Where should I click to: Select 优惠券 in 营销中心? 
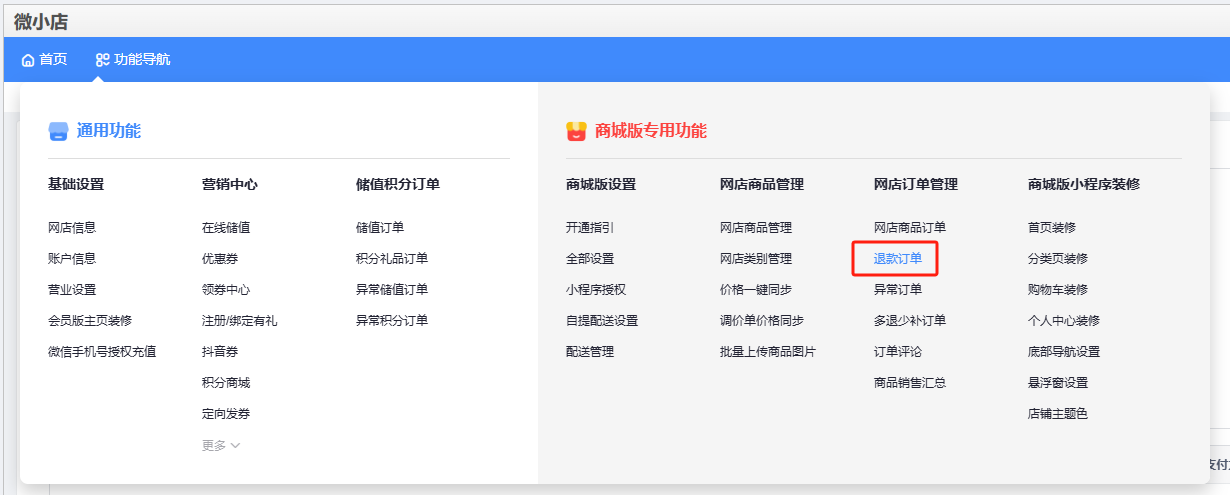coord(220,258)
